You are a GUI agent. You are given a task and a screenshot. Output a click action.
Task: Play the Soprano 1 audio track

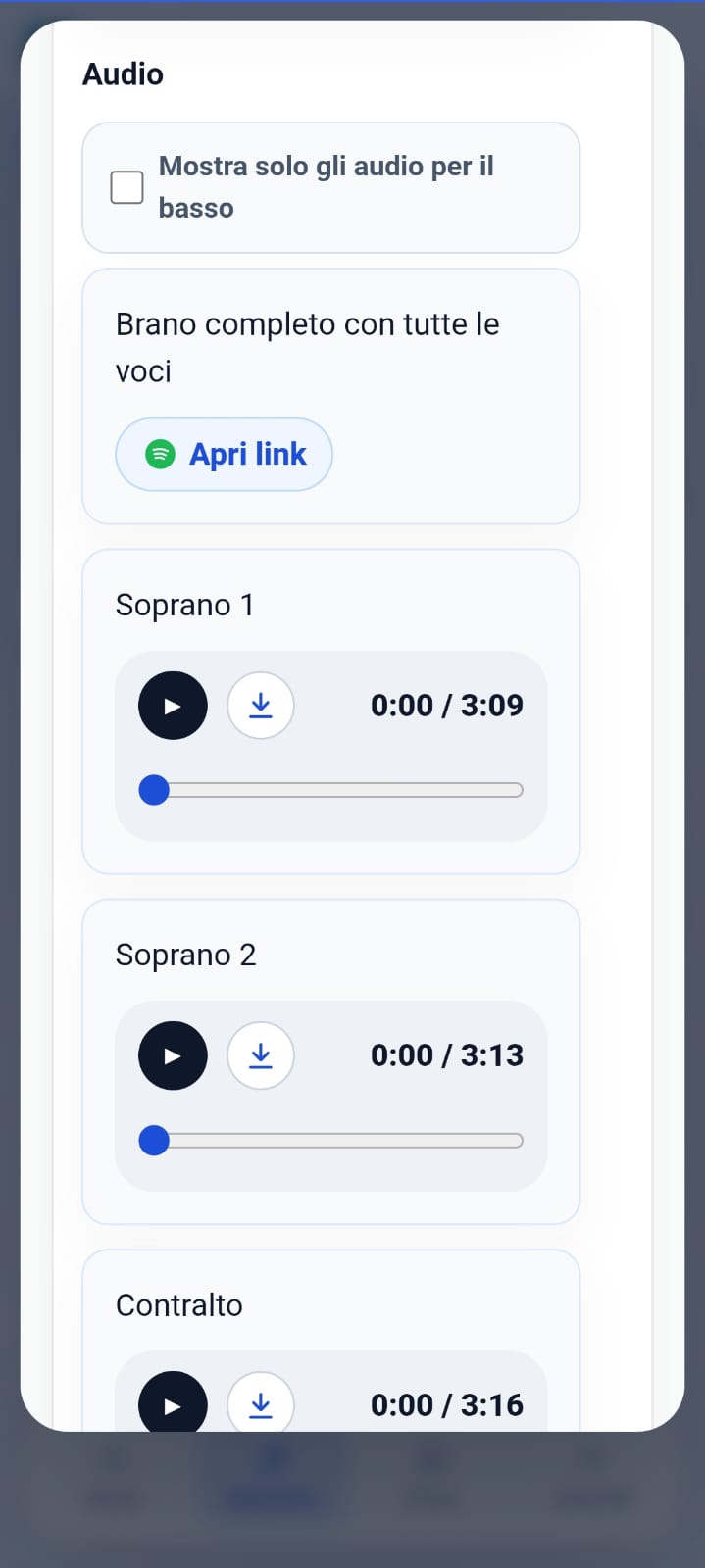173,706
